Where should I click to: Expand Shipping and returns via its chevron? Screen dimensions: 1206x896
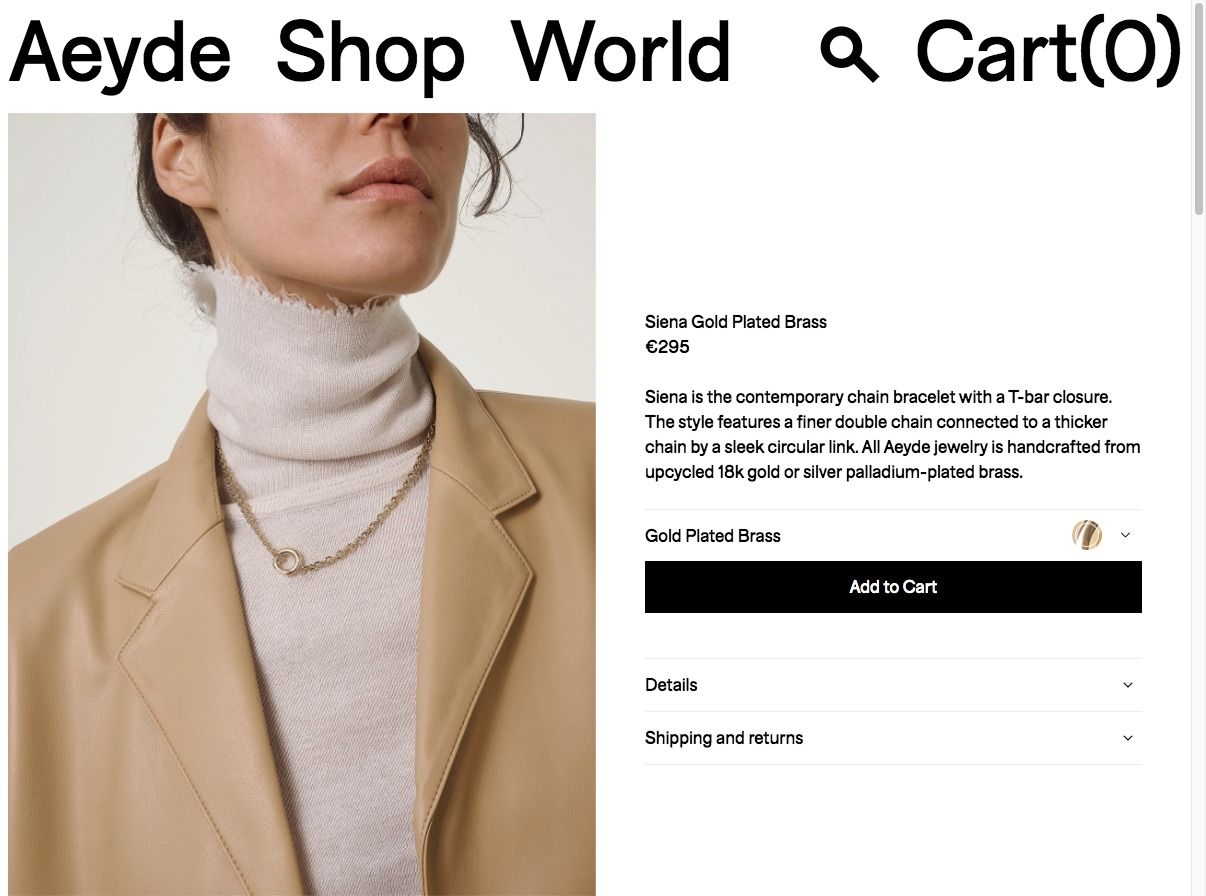point(1128,738)
